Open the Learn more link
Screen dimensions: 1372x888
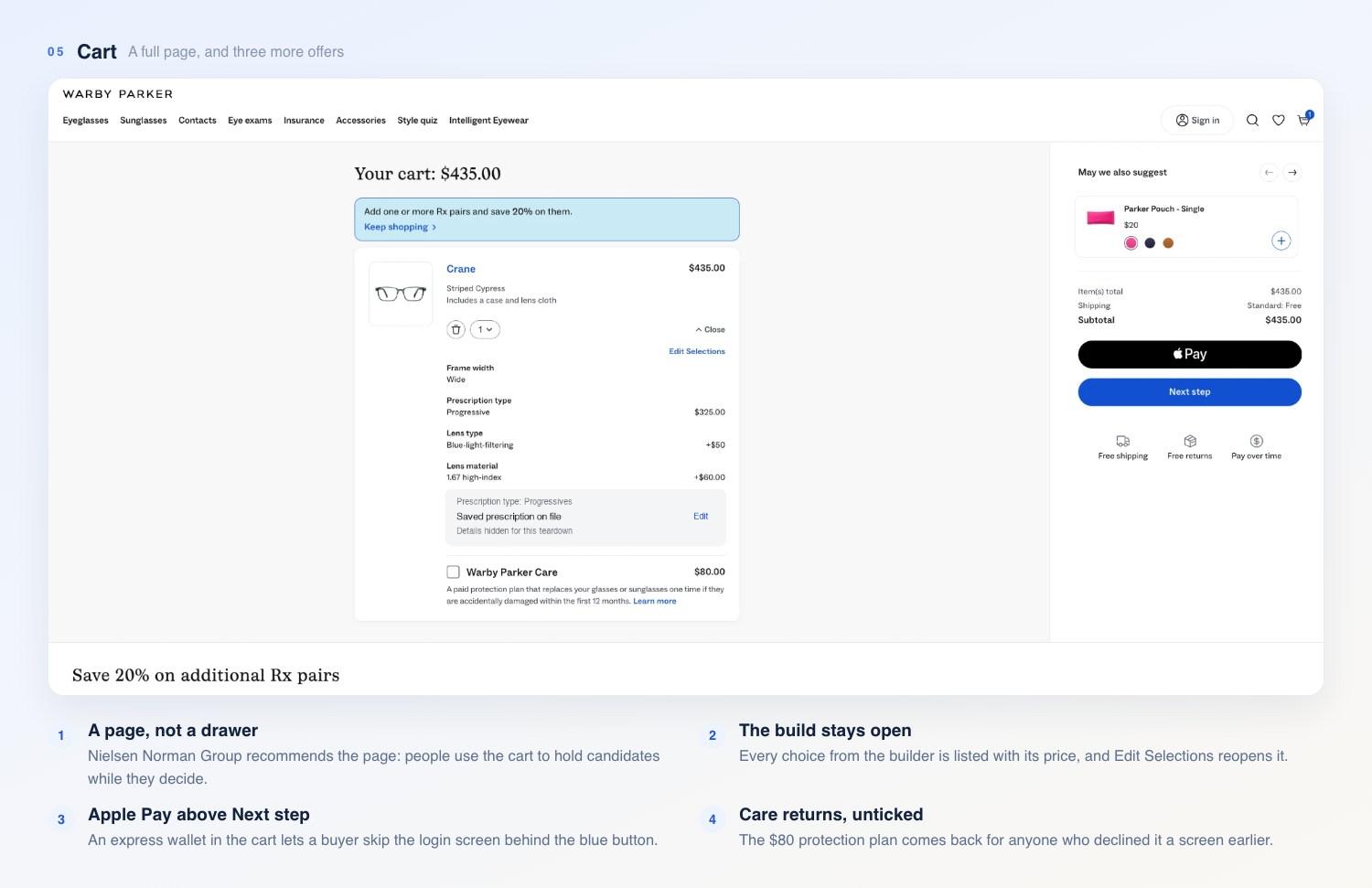655,601
